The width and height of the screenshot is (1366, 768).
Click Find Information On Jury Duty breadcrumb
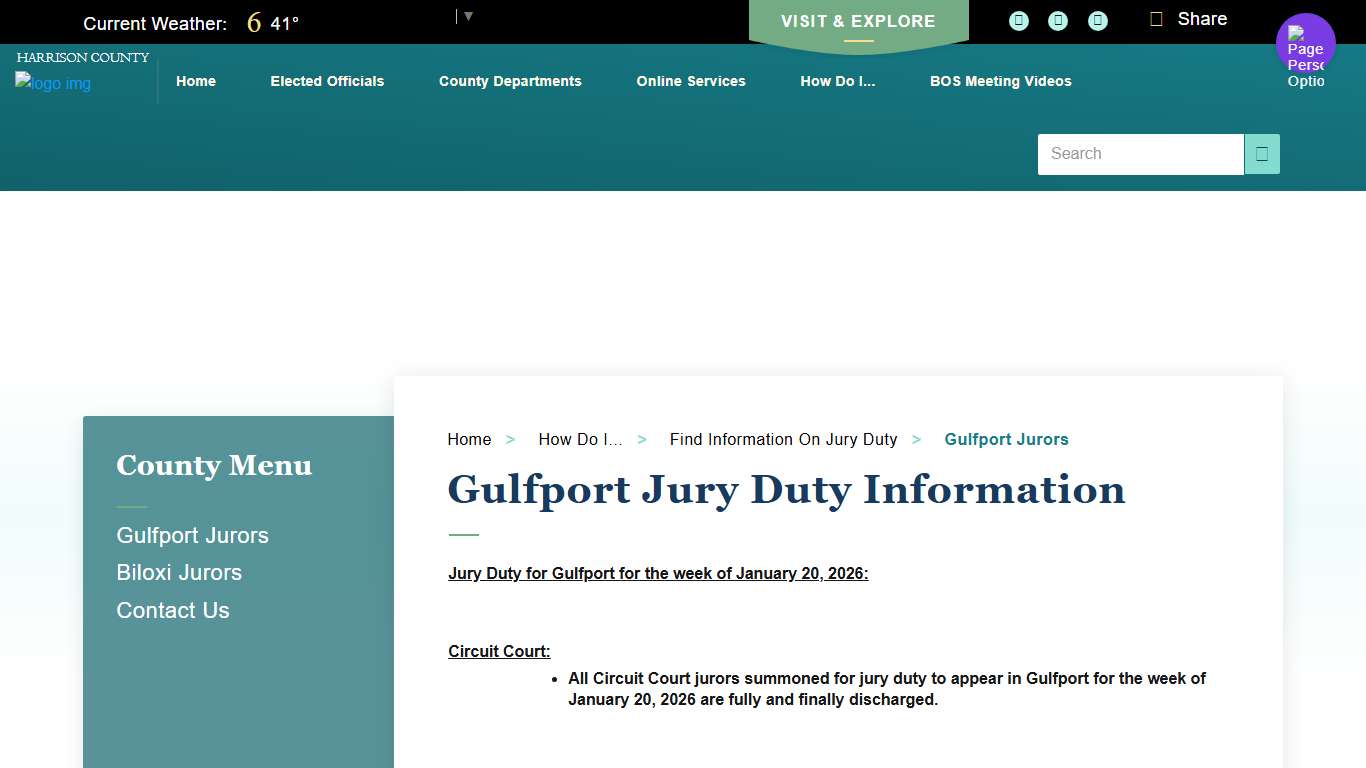click(x=783, y=439)
